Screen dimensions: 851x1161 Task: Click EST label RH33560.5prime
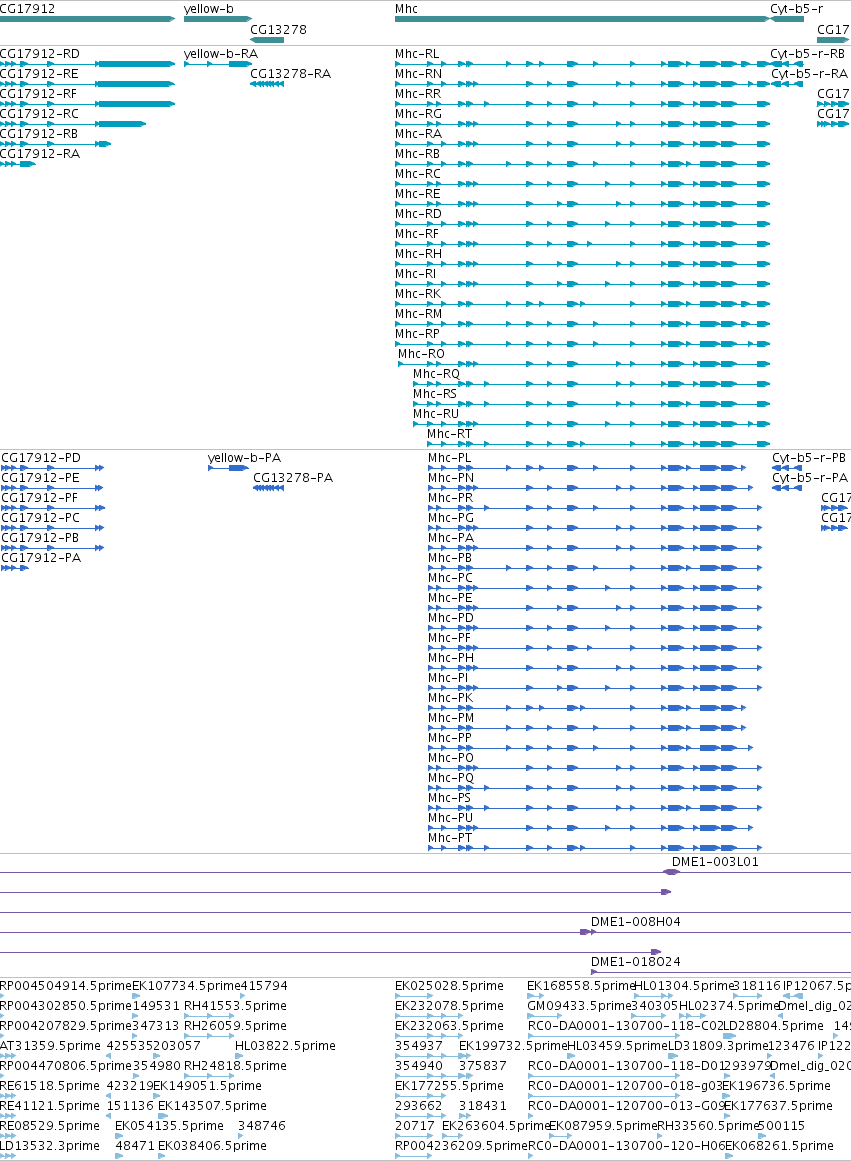708,1126
